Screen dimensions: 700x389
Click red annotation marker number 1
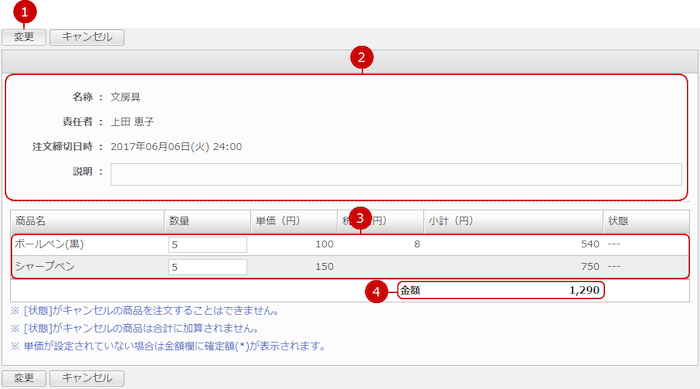click(x=25, y=12)
